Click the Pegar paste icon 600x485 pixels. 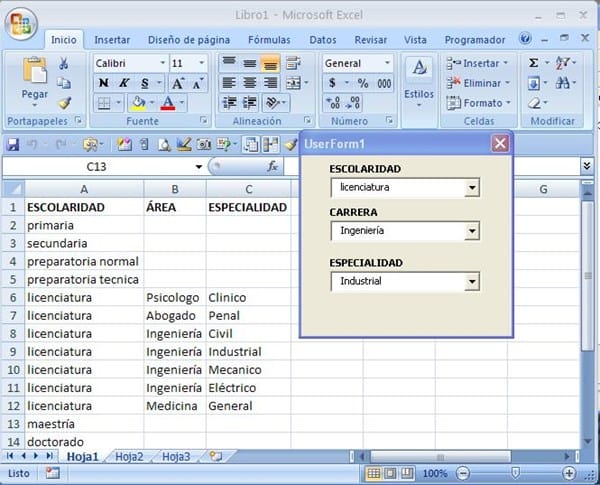[34, 70]
